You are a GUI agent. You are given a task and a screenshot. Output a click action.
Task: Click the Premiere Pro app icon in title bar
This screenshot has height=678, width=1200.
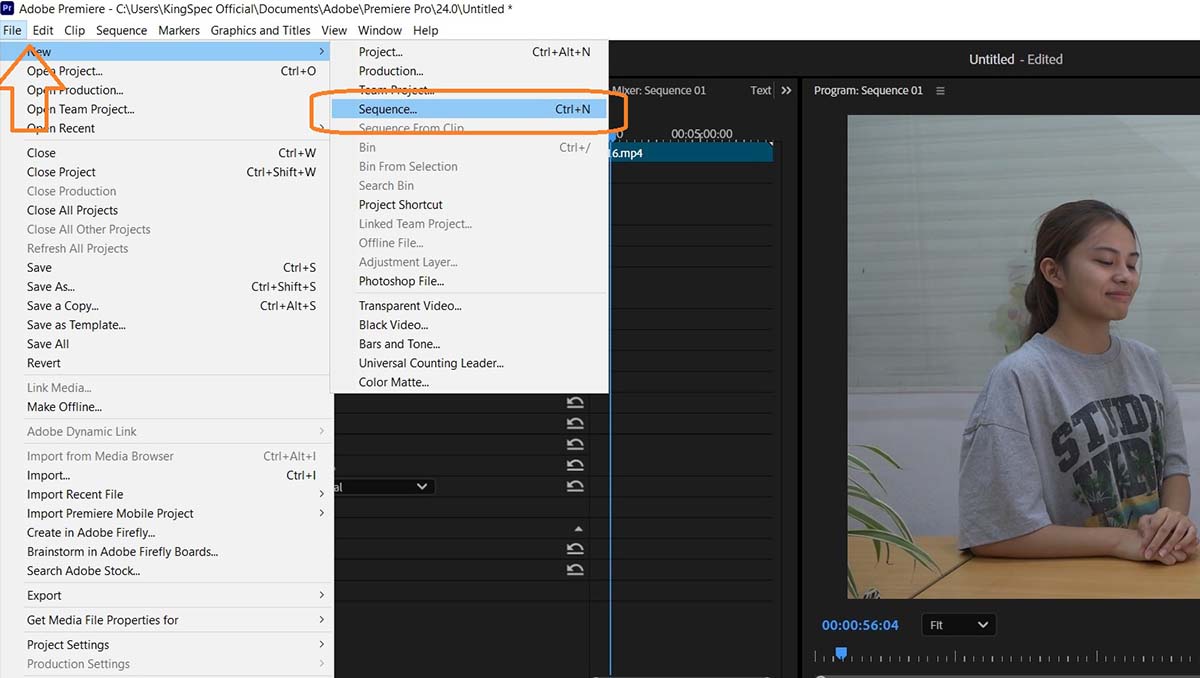point(8,8)
